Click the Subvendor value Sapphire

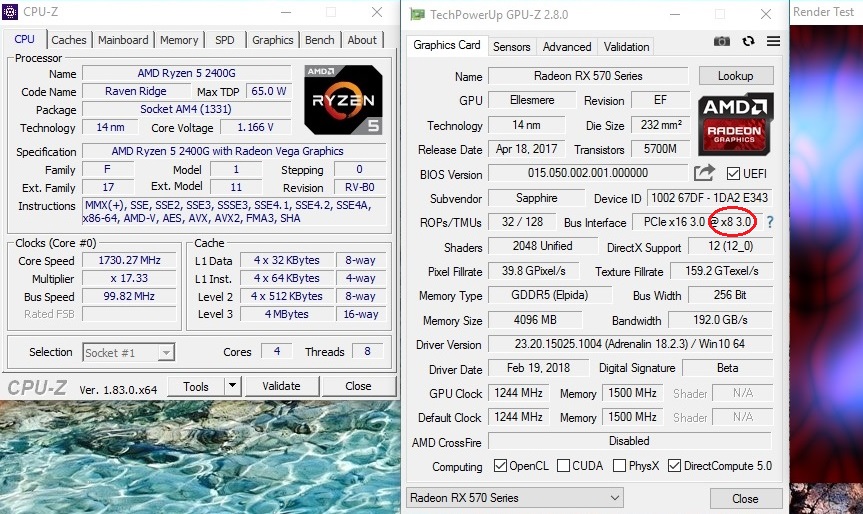click(537, 198)
